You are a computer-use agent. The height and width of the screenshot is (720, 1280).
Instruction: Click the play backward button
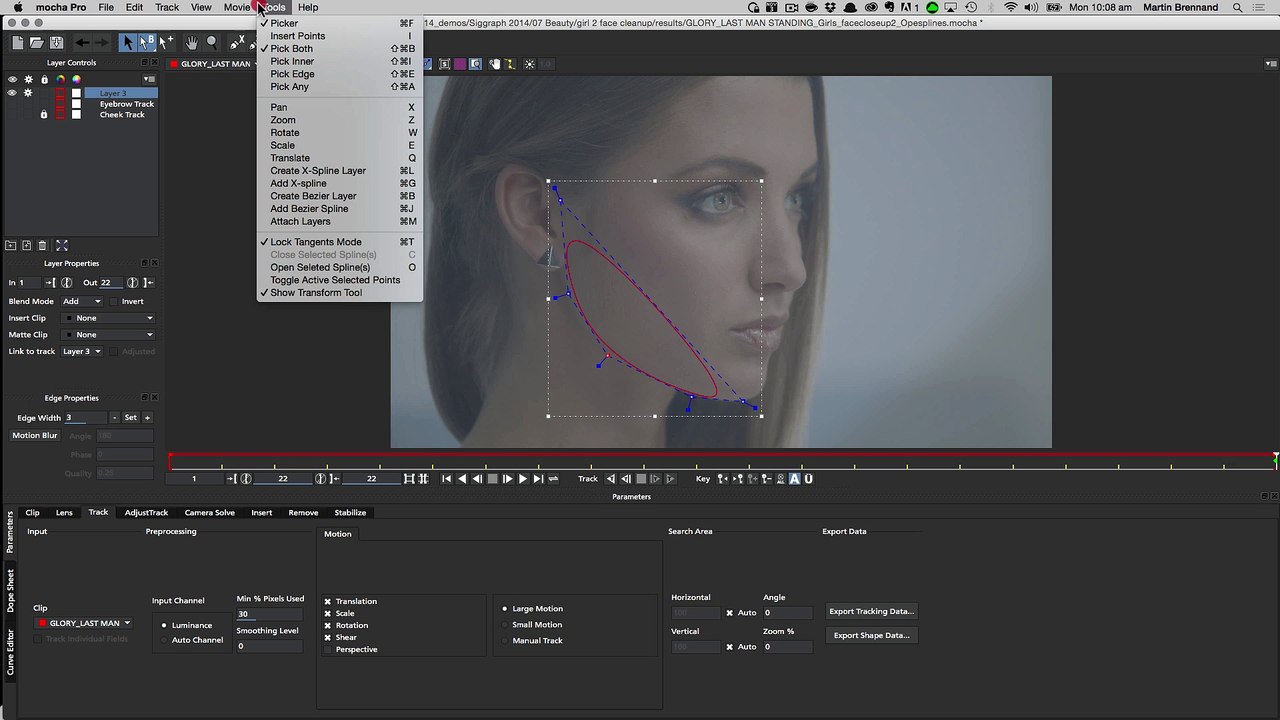point(463,479)
